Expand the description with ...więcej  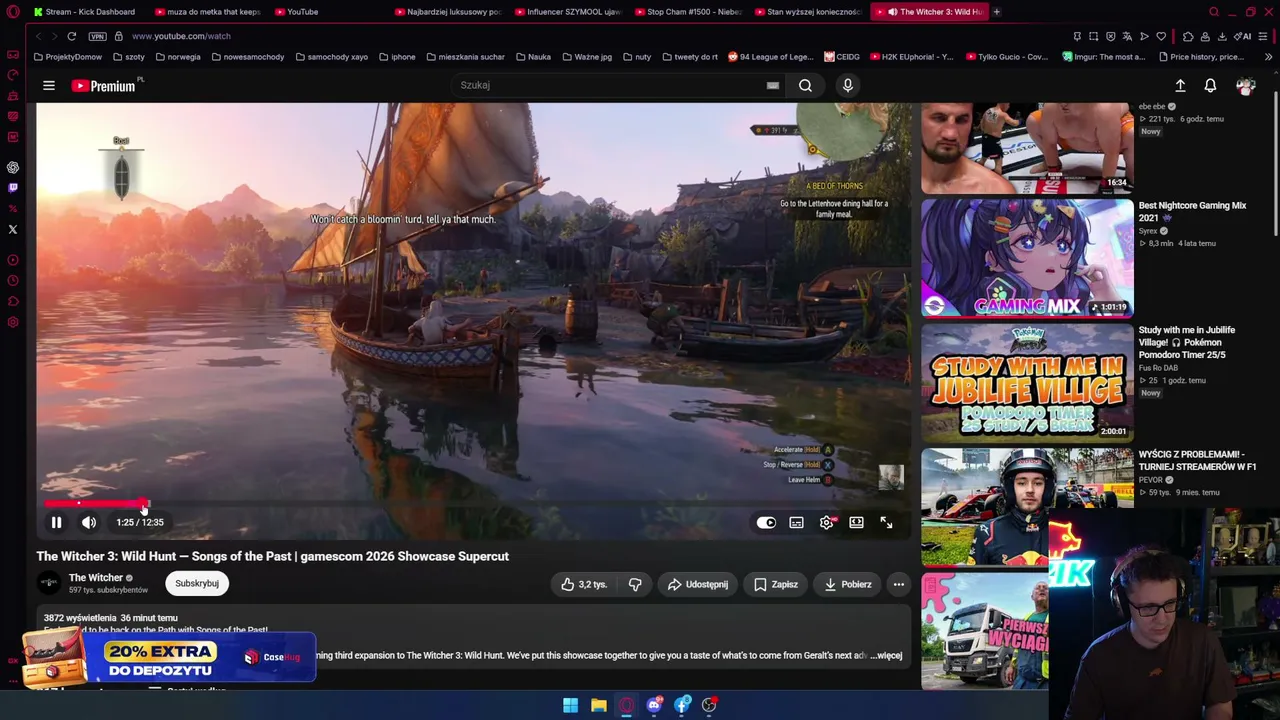point(888,655)
